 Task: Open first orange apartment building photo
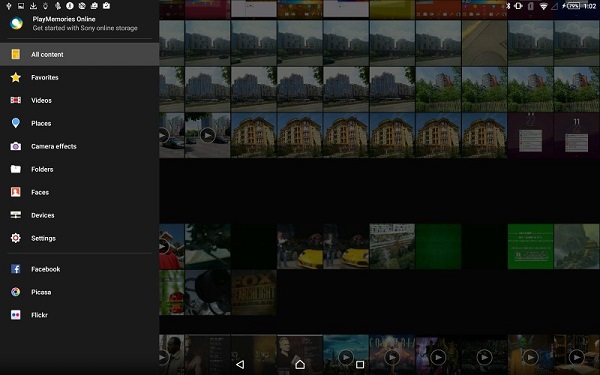pos(254,135)
